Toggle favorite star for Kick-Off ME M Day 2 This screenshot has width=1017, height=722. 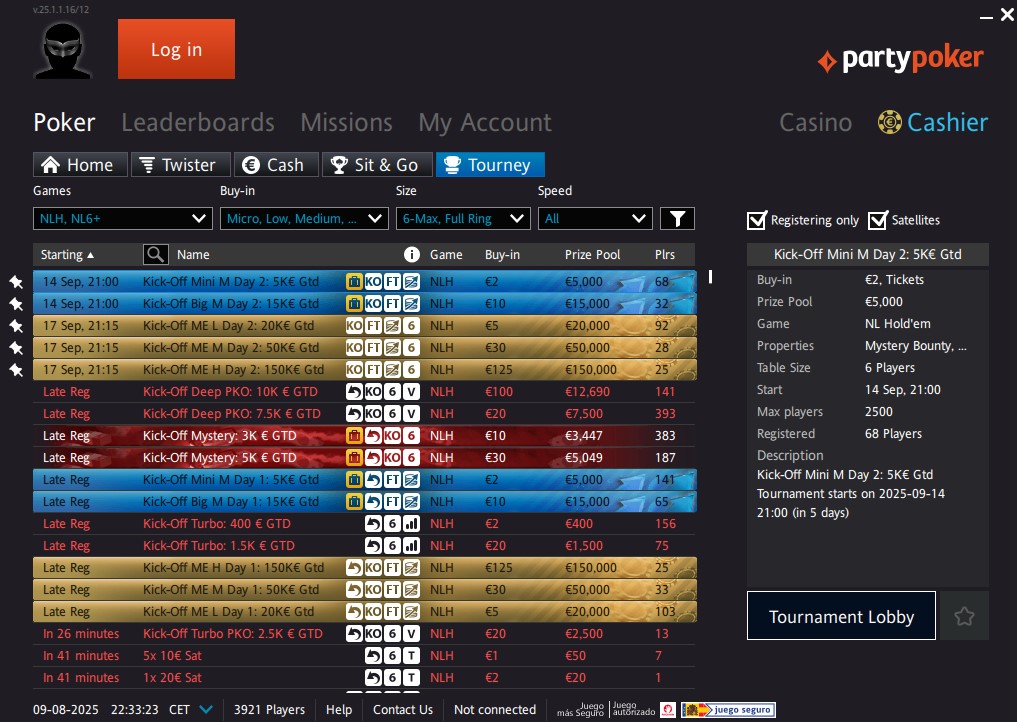[x=16, y=348]
